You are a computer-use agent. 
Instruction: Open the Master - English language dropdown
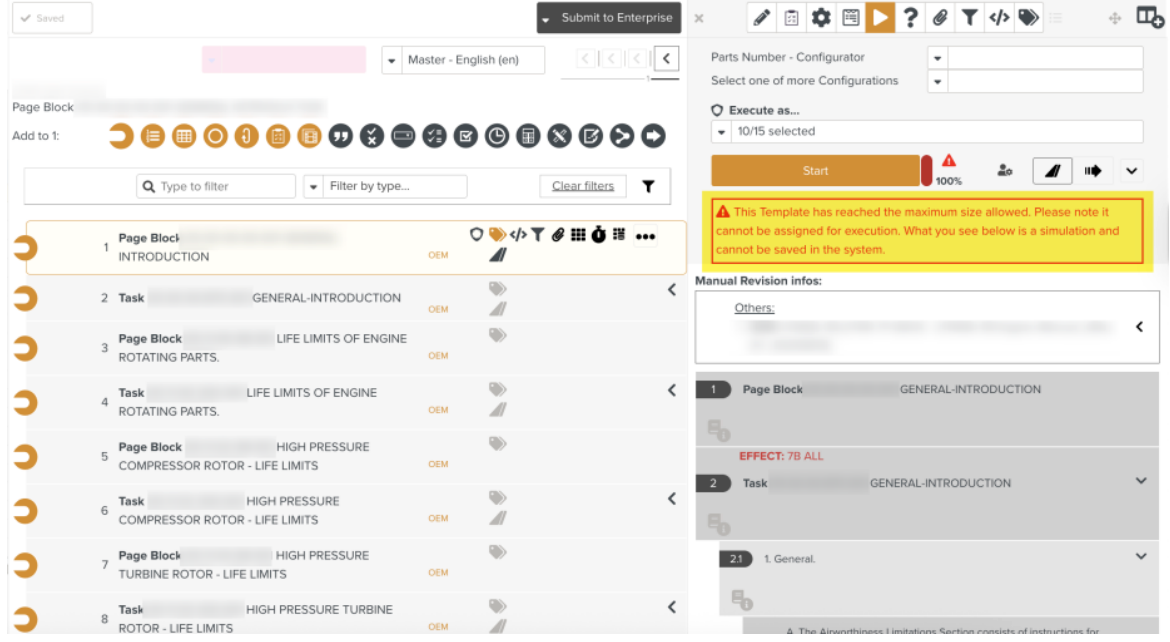(x=464, y=60)
